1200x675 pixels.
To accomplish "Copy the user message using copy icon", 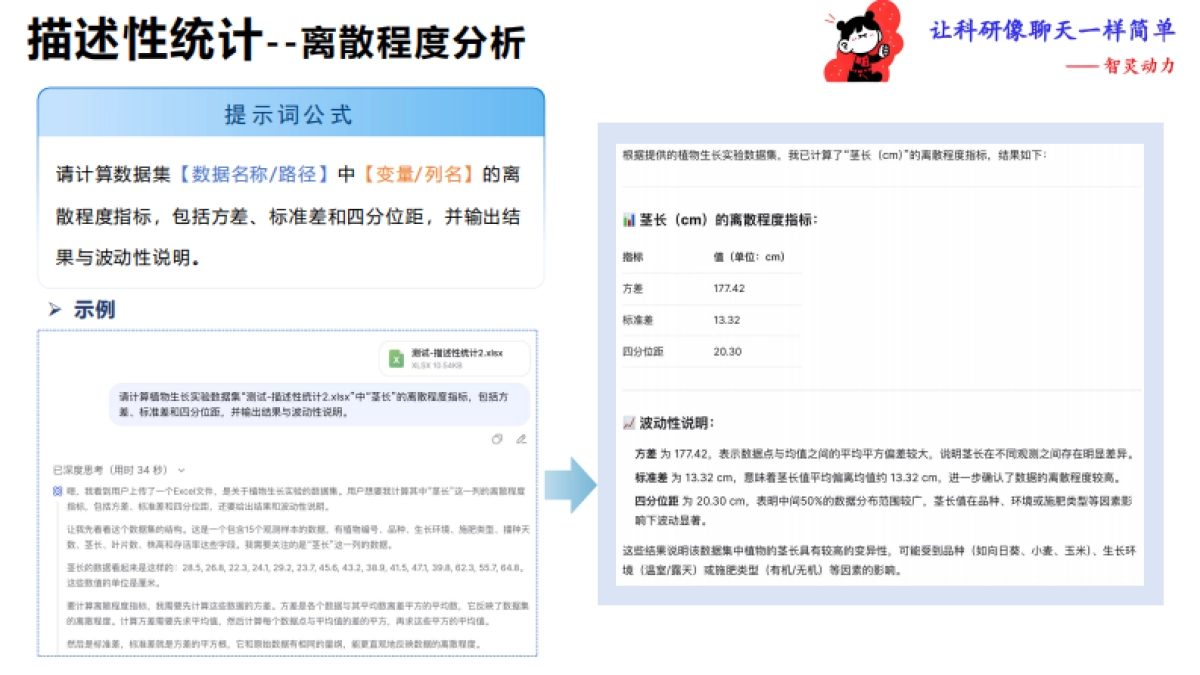I will pos(497,438).
